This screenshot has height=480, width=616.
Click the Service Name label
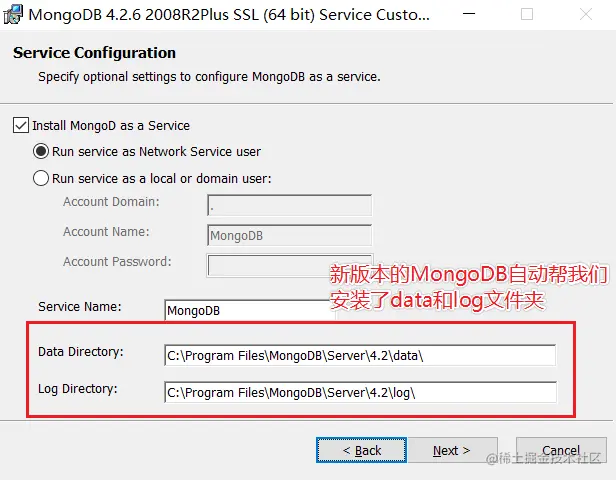click(x=80, y=306)
